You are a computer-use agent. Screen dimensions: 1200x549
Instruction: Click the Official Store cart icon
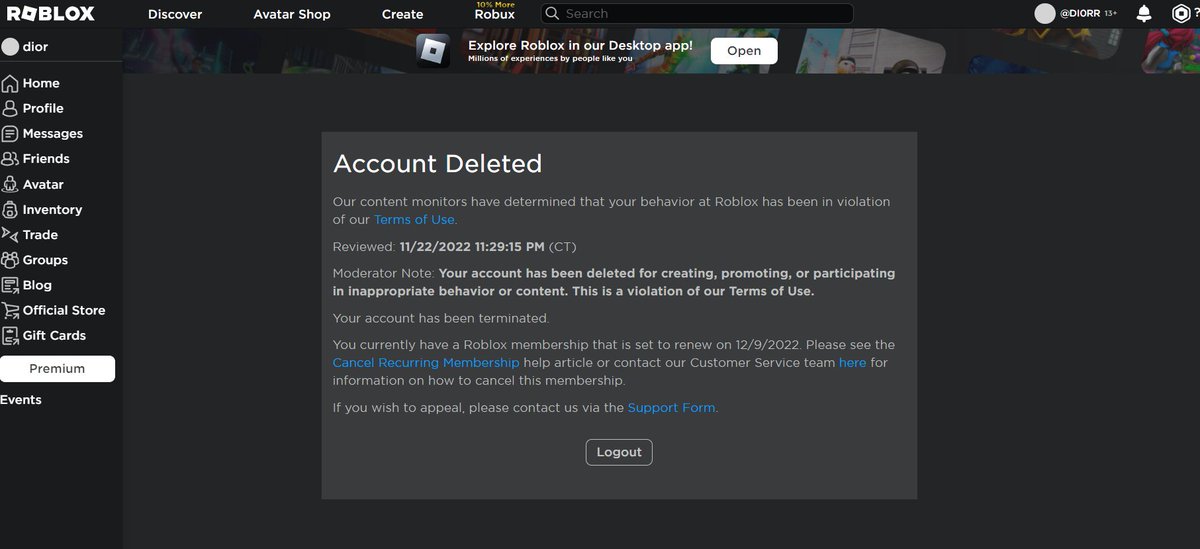(10, 310)
